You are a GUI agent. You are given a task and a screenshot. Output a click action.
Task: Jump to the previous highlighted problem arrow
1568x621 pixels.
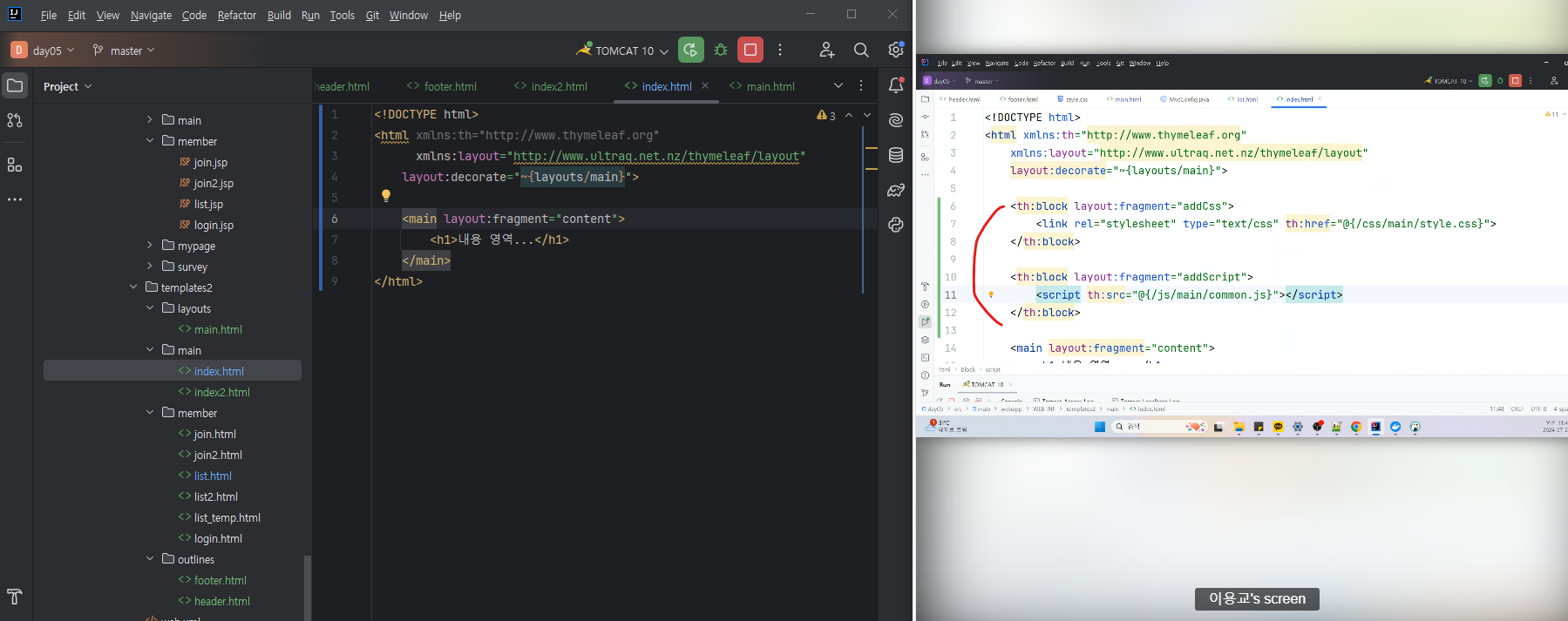(849, 115)
